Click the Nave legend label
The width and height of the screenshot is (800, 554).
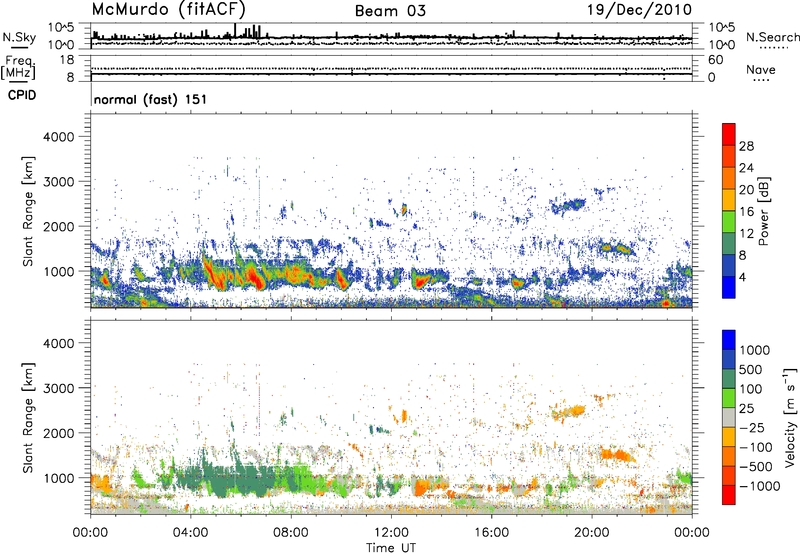[x=761, y=70]
